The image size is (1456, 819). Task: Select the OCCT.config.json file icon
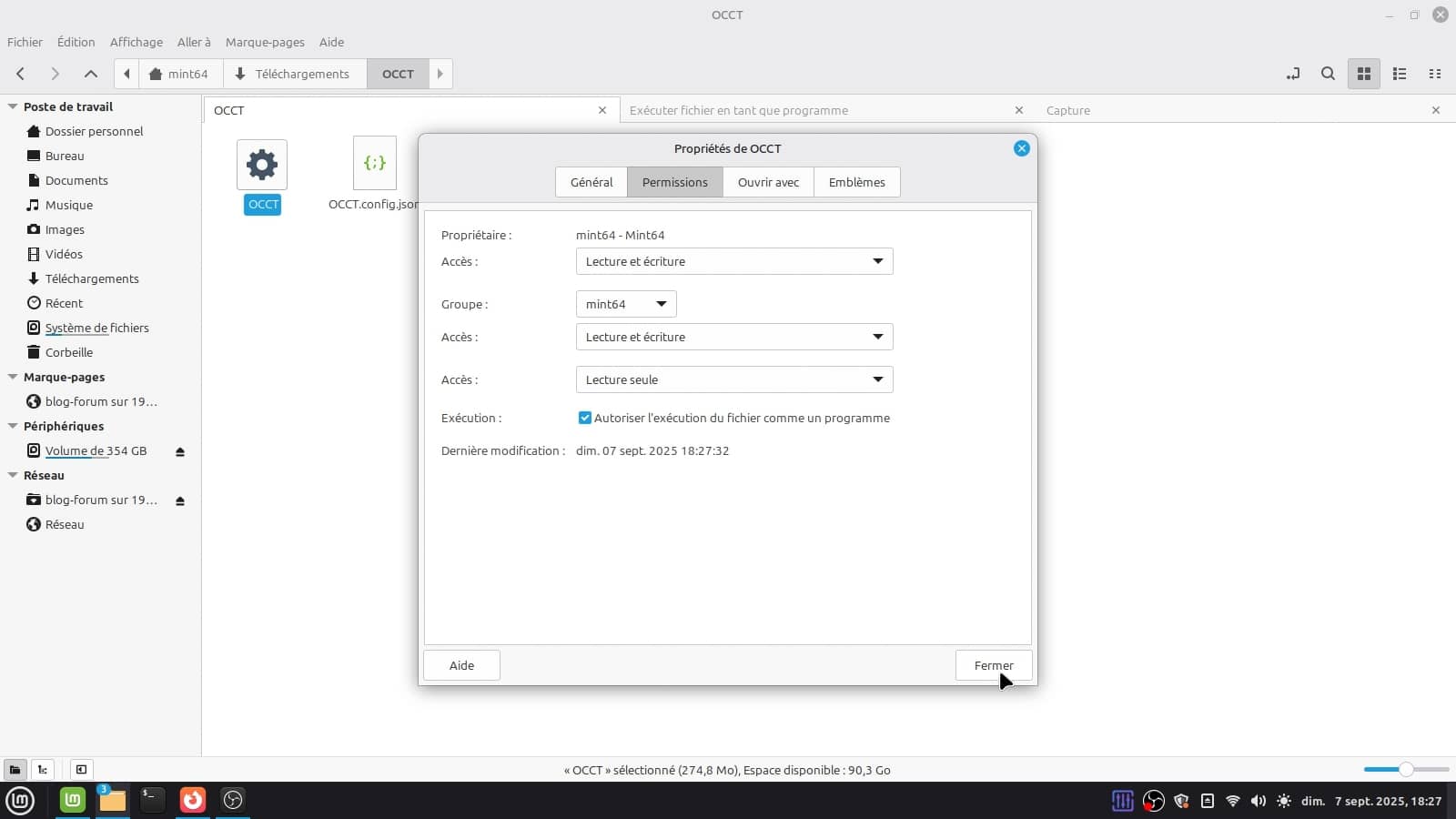374,164
